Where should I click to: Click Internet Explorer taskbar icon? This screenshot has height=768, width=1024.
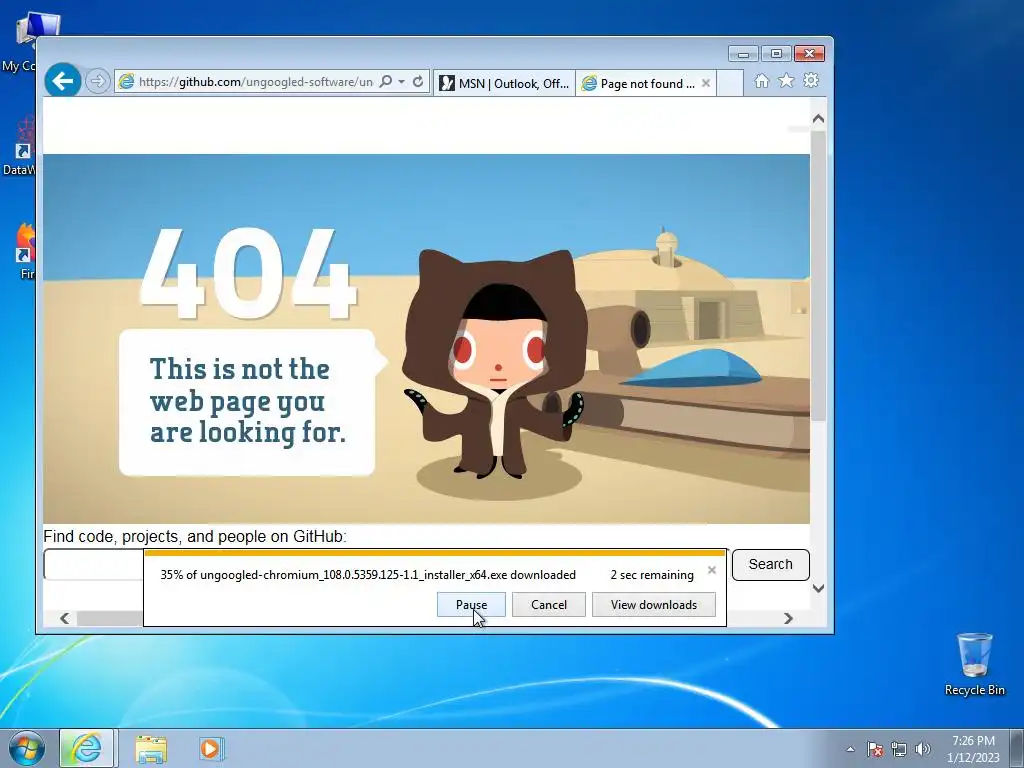coord(87,748)
